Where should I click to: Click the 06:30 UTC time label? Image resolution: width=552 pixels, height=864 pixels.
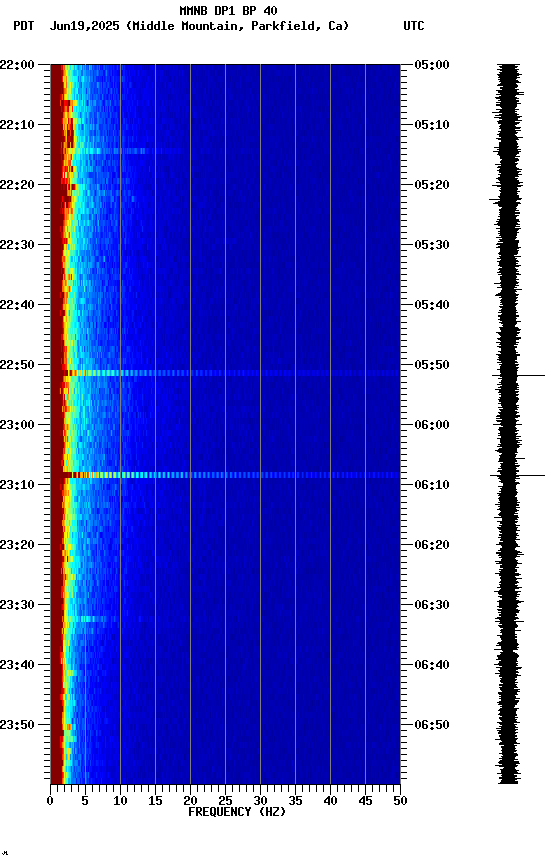tap(432, 605)
